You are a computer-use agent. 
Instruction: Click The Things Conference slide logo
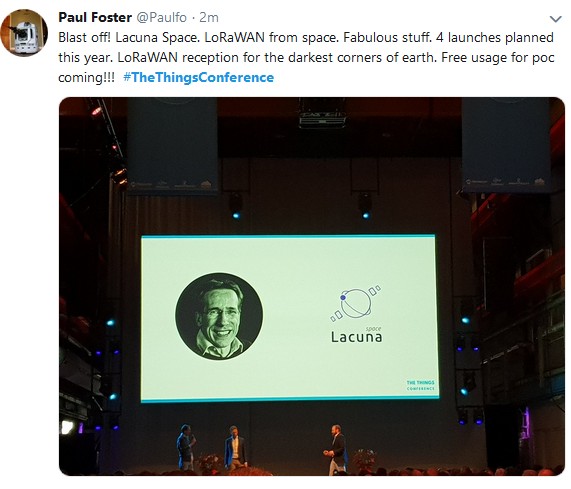coord(421,385)
